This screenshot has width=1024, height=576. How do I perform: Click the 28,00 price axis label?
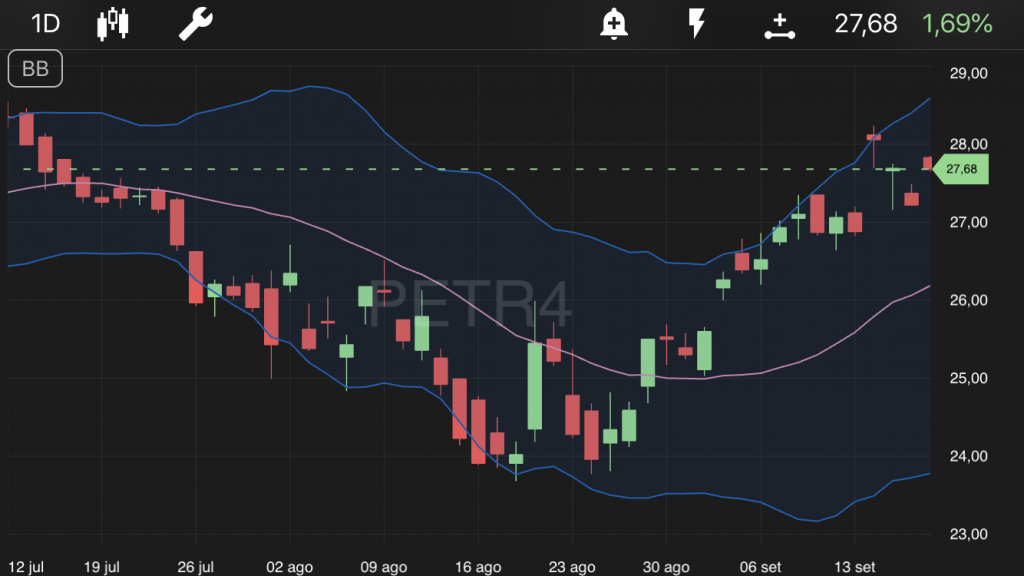(968, 144)
